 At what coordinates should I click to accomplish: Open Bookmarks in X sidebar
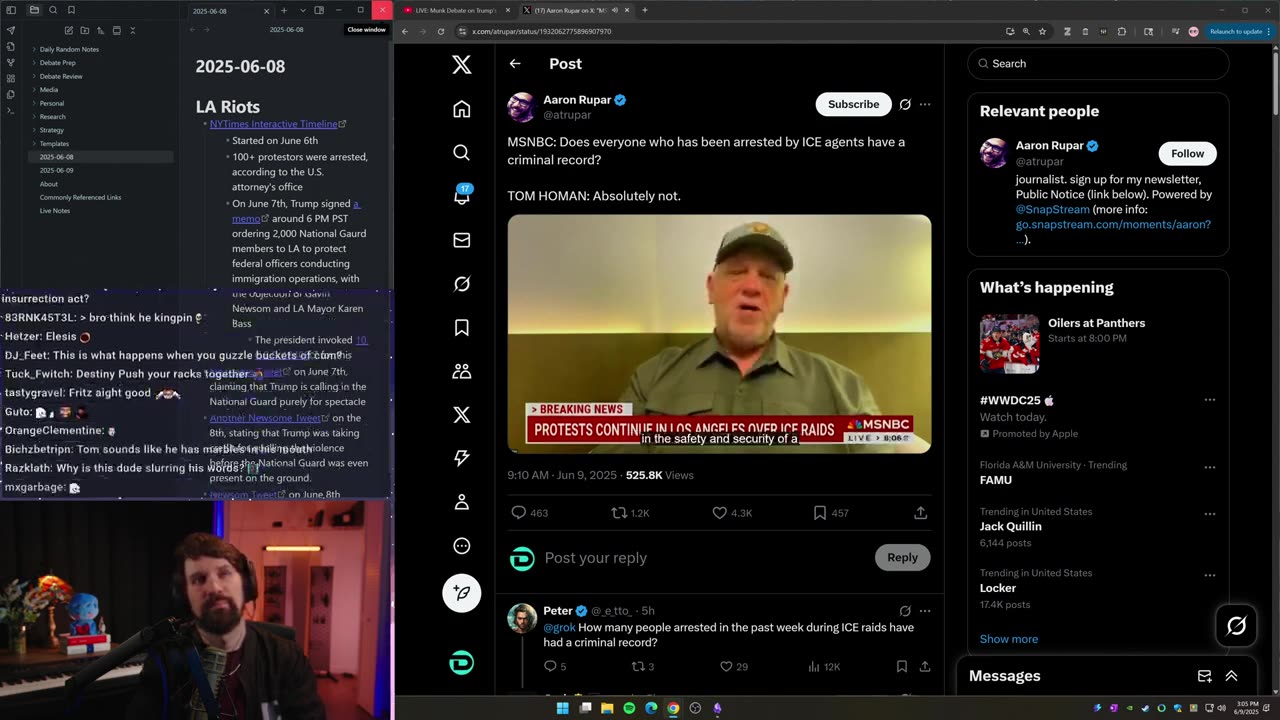pyautogui.click(x=461, y=327)
